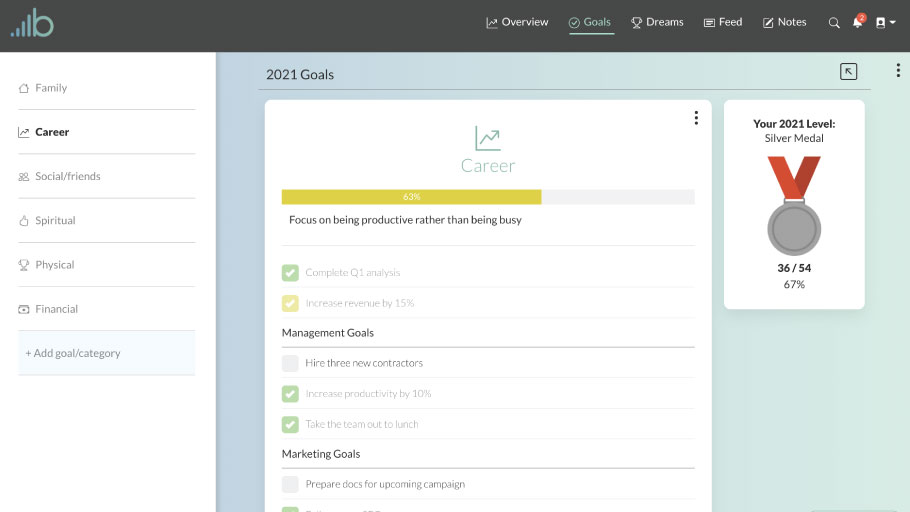Click the Focus on being productive text
Screen dimensions: 910x512
tap(405, 220)
